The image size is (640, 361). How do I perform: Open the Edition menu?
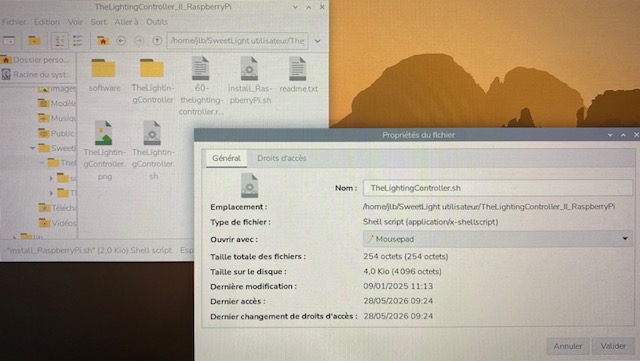(x=47, y=22)
